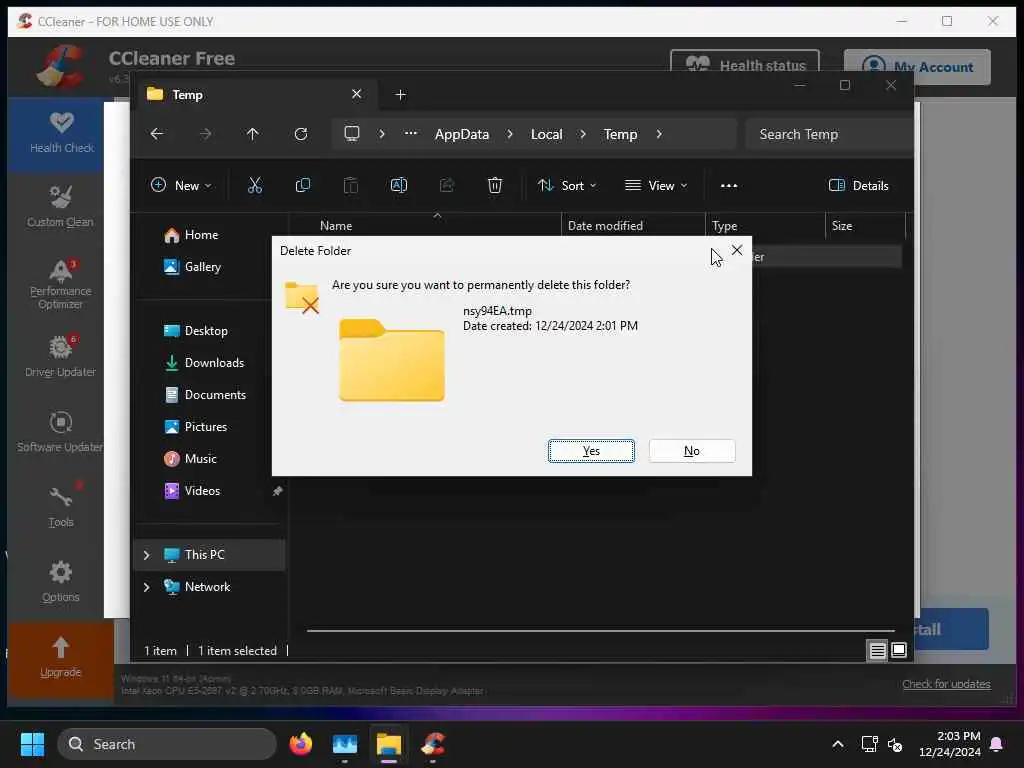Confirm deletion with the Yes button
1024x768 pixels.
point(591,451)
